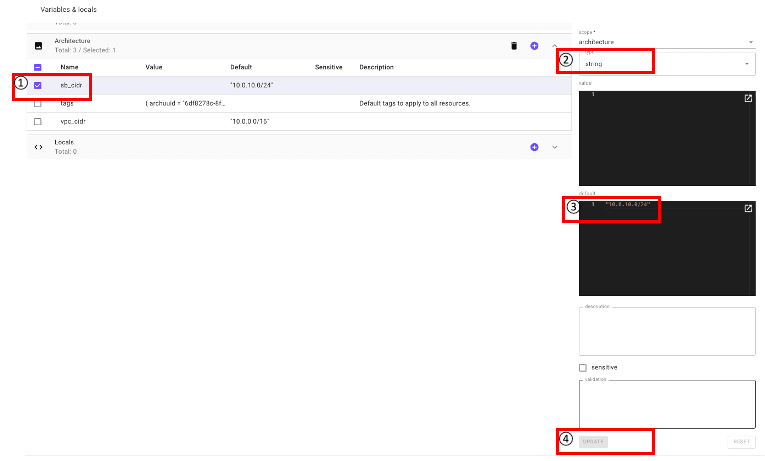Add a new Architecture variable
This screenshot has height=461, width=765.
(x=534, y=46)
